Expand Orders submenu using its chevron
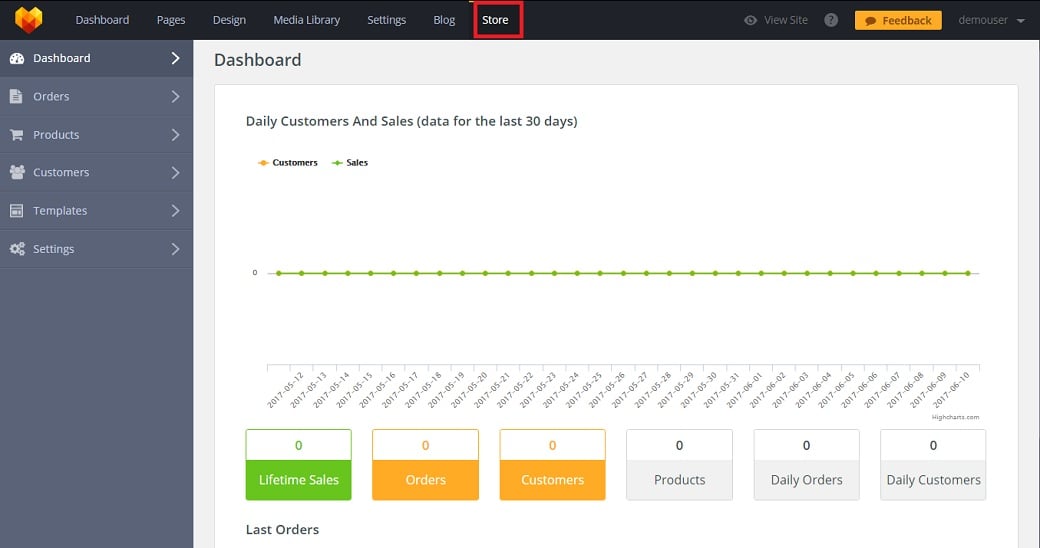Image resolution: width=1040 pixels, height=548 pixels. 175,97
